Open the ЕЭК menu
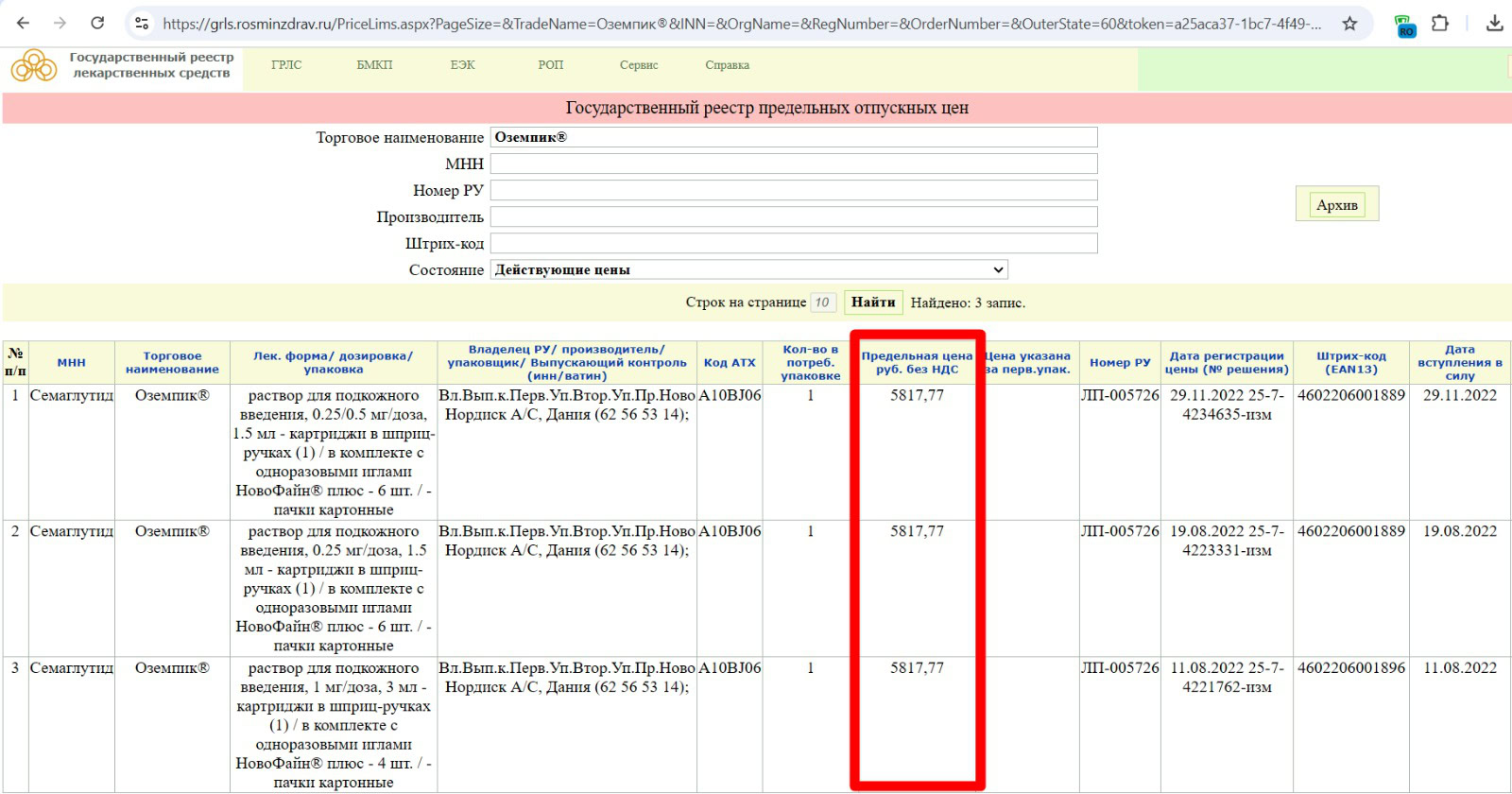This screenshot has width=1512, height=794. [462, 65]
